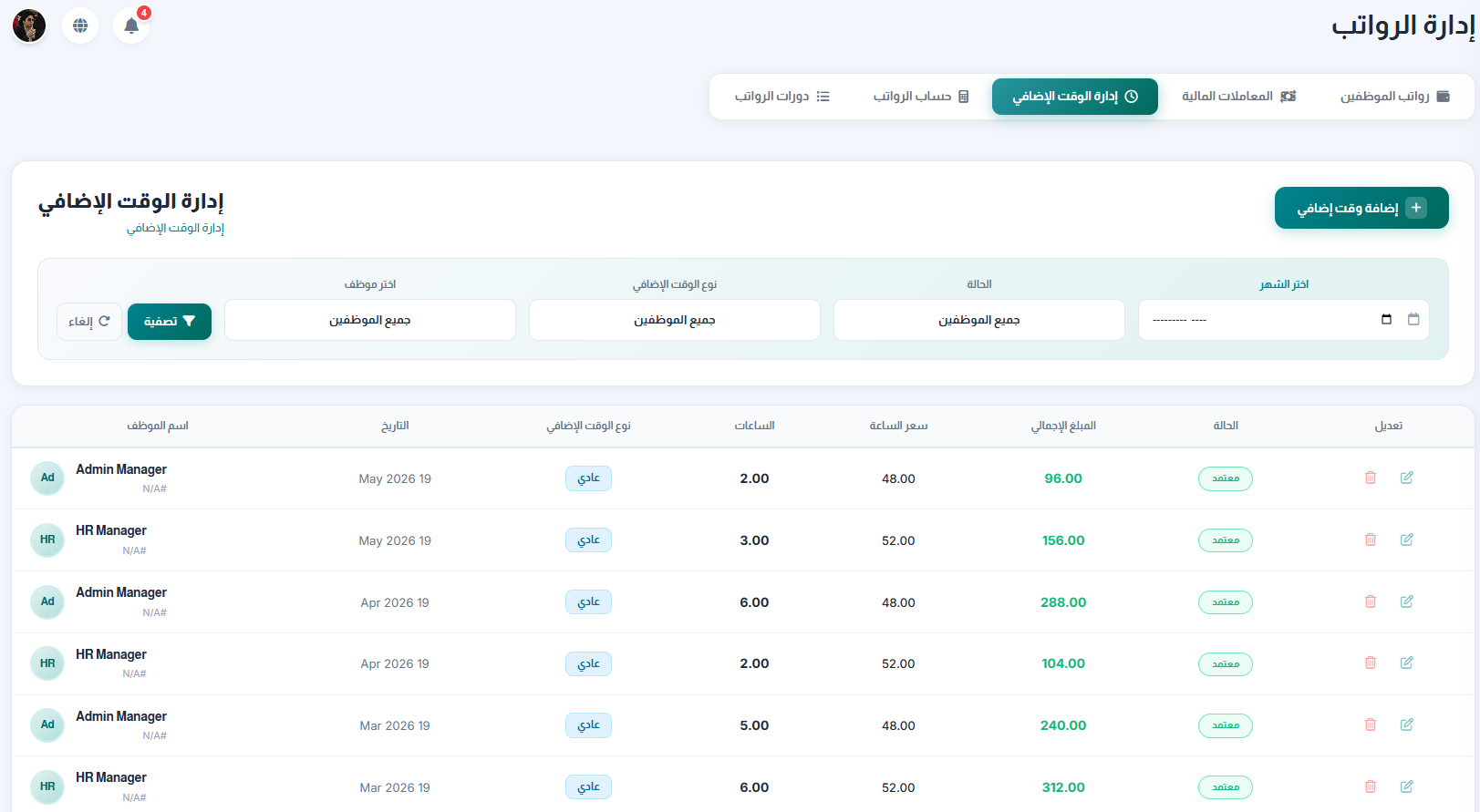Click معتمد badge in 288.00 row
The width and height of the screenshot is (1480, 812).
pos(1226,602)
